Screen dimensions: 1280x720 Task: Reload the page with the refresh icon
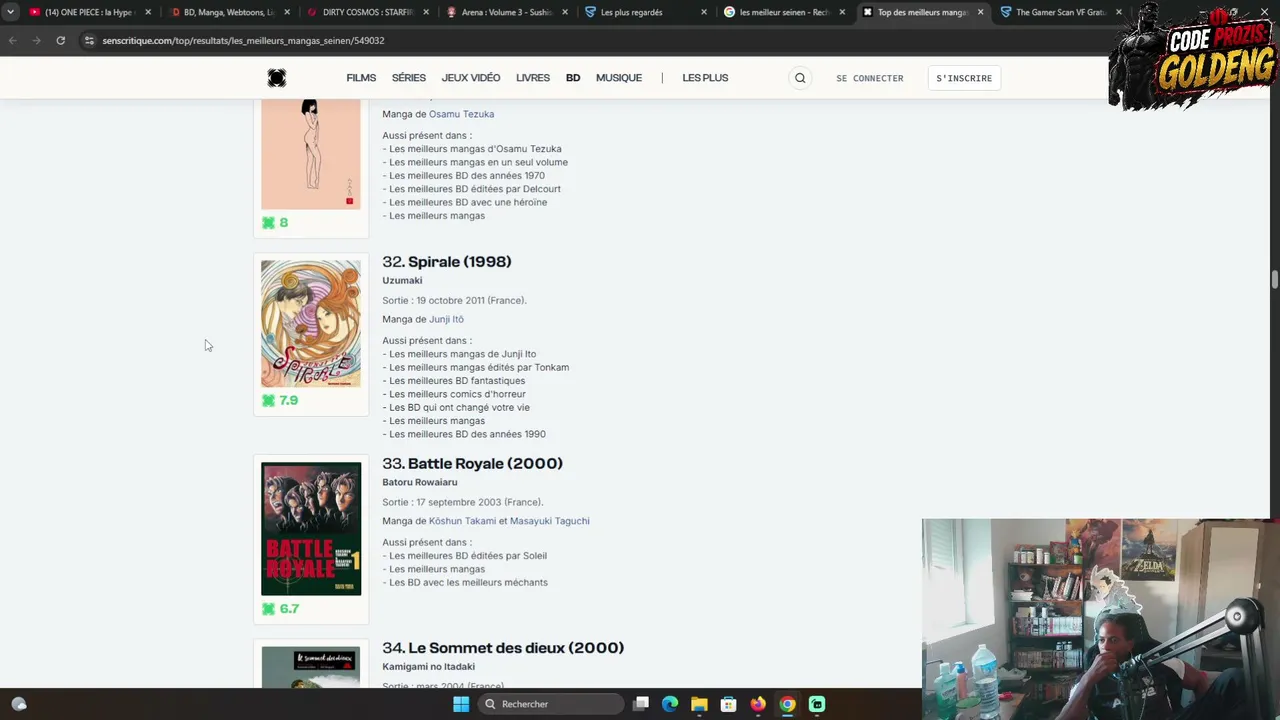coord(61,41)
